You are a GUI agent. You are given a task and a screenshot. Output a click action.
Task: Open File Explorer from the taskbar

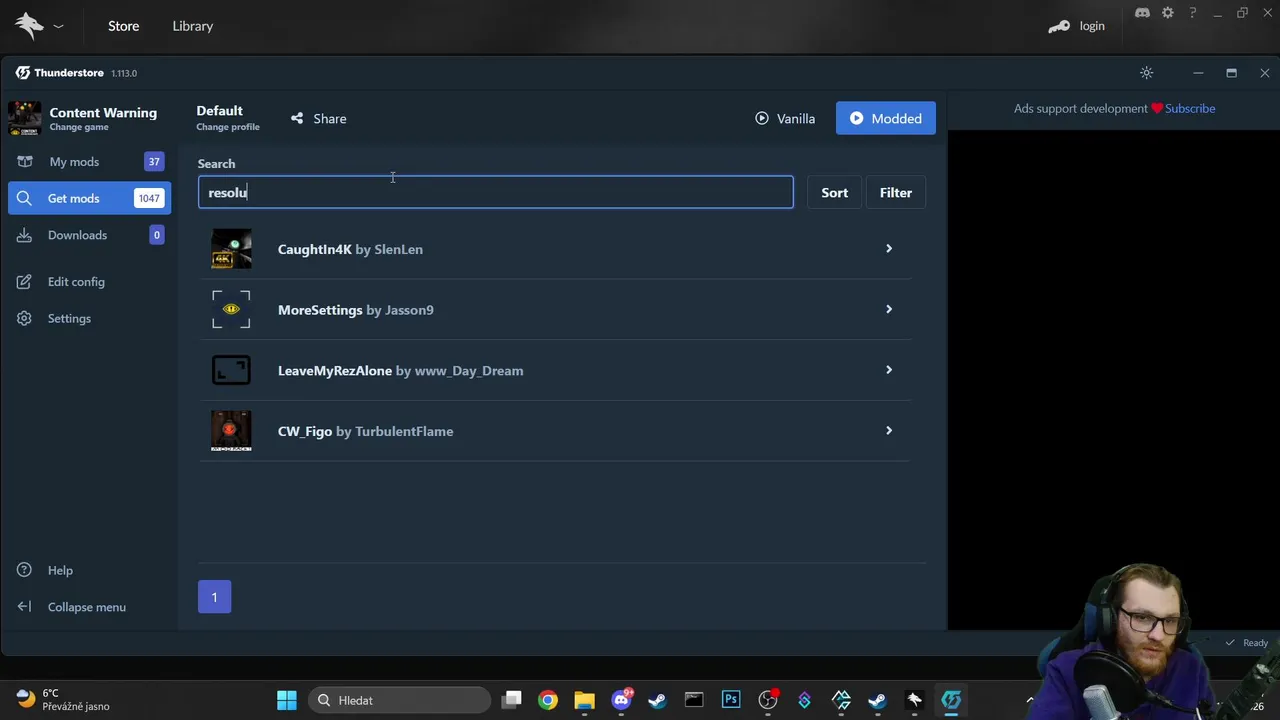[584, 700]
